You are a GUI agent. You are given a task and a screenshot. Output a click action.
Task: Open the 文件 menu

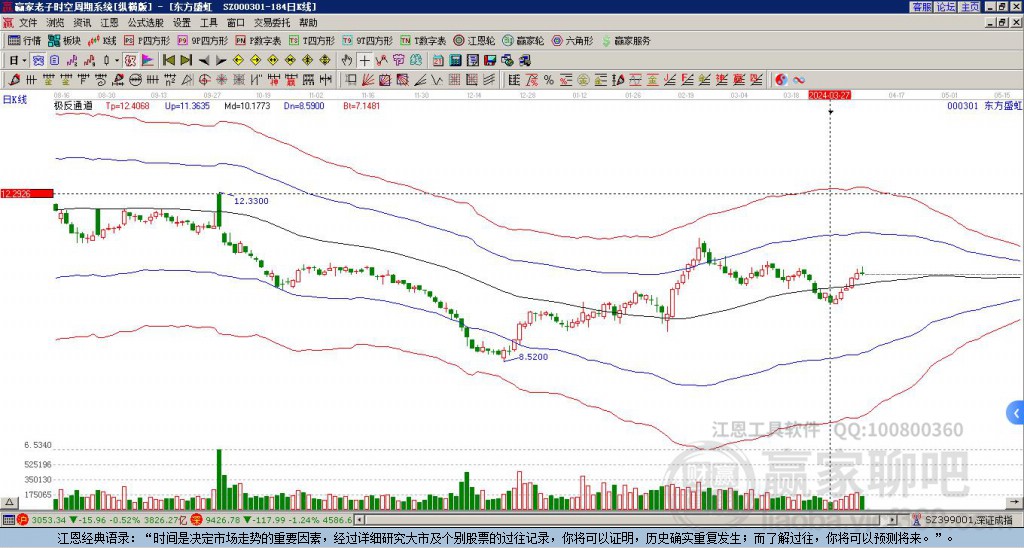[27, 22]
